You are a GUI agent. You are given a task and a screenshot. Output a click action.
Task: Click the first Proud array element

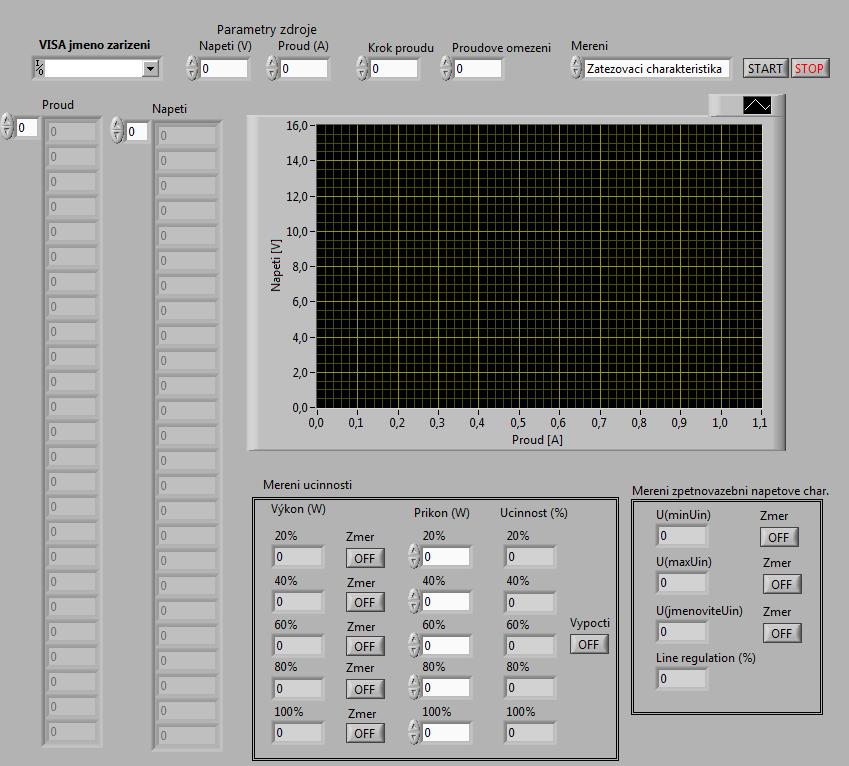(x=71, y=132)
